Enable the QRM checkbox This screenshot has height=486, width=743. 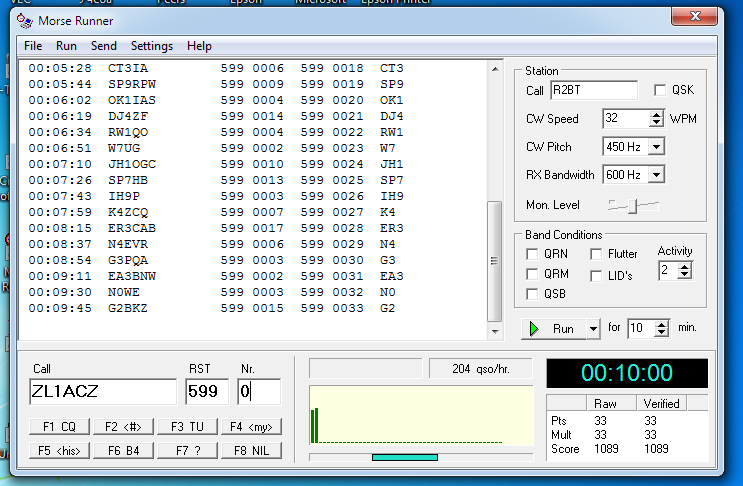pyautogui.click(x=533, y=274)
